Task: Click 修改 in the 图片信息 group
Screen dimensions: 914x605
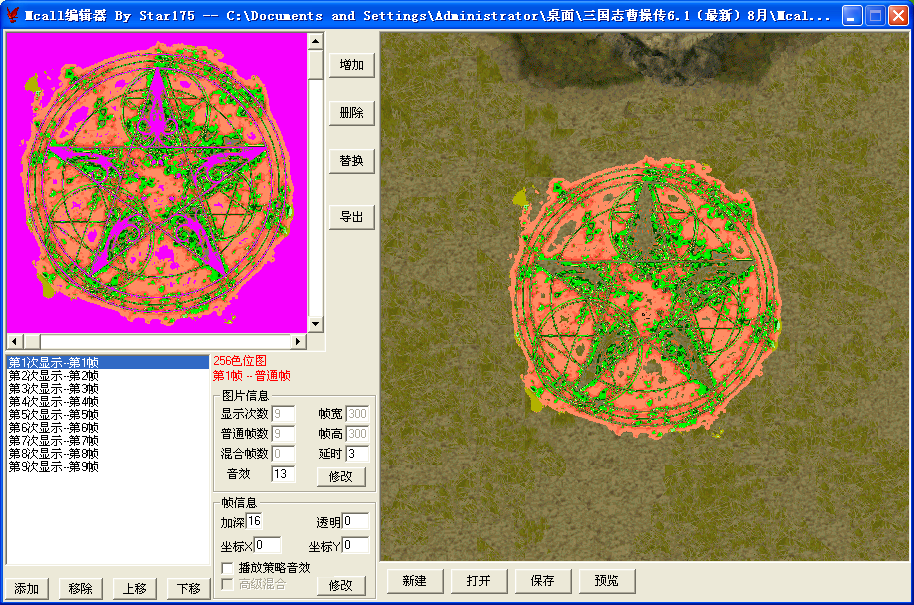Action: [x=341, y=476]
